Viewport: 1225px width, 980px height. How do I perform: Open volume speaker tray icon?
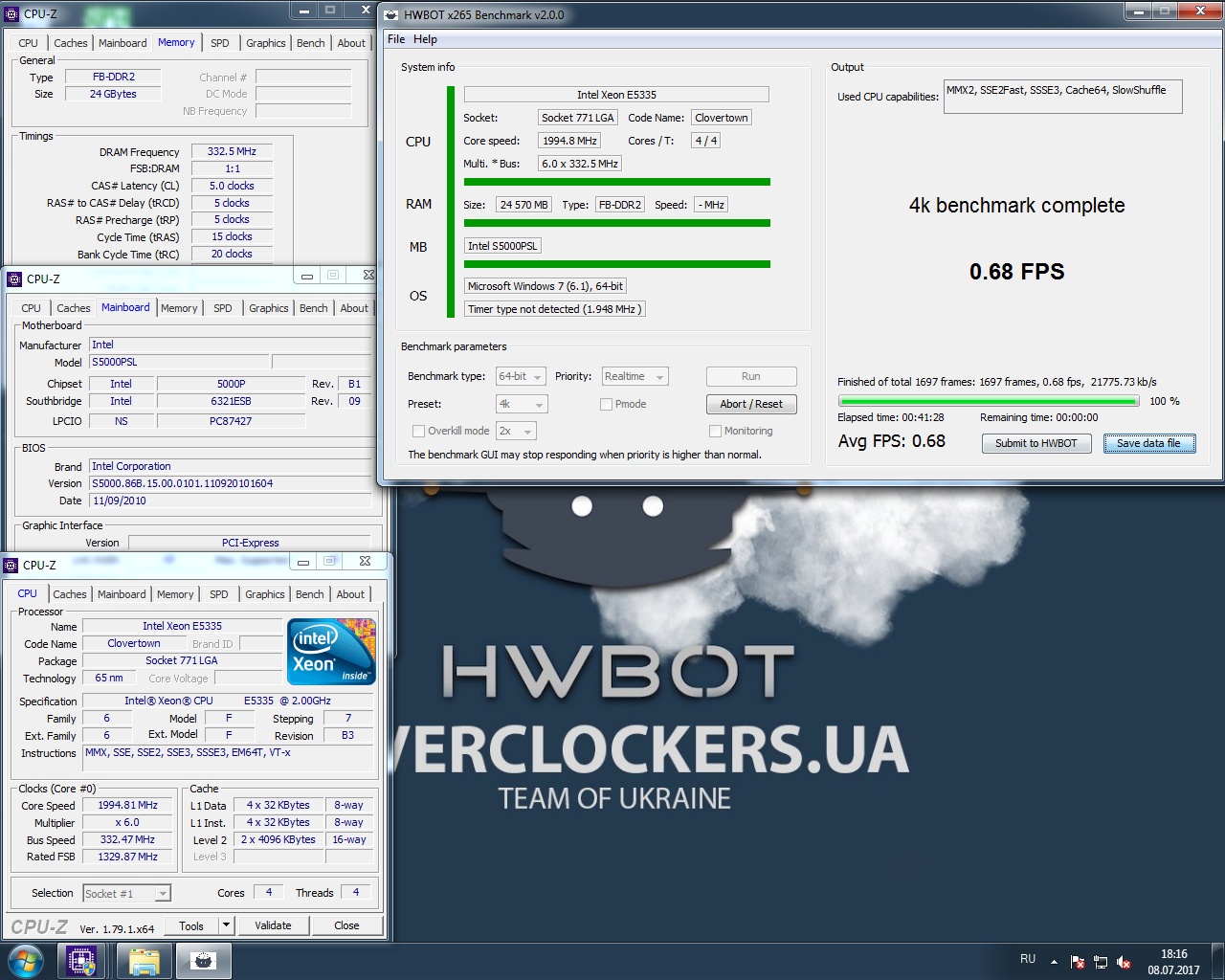click(x=1124, y=962)
